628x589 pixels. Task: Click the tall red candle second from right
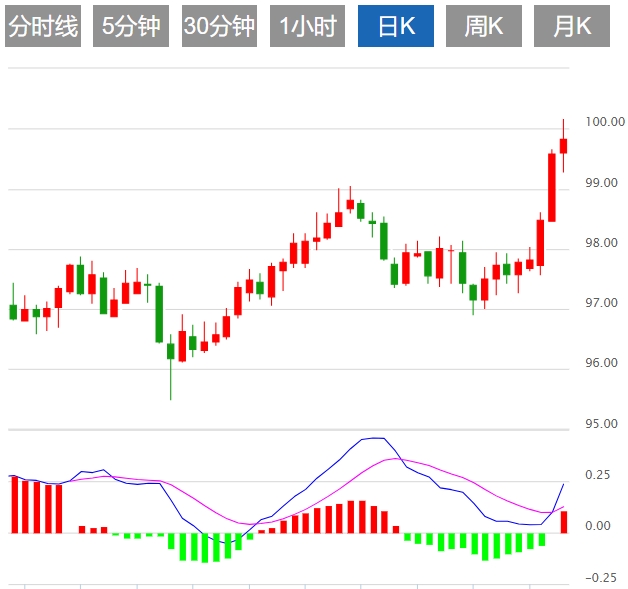[x=551, y=187]
